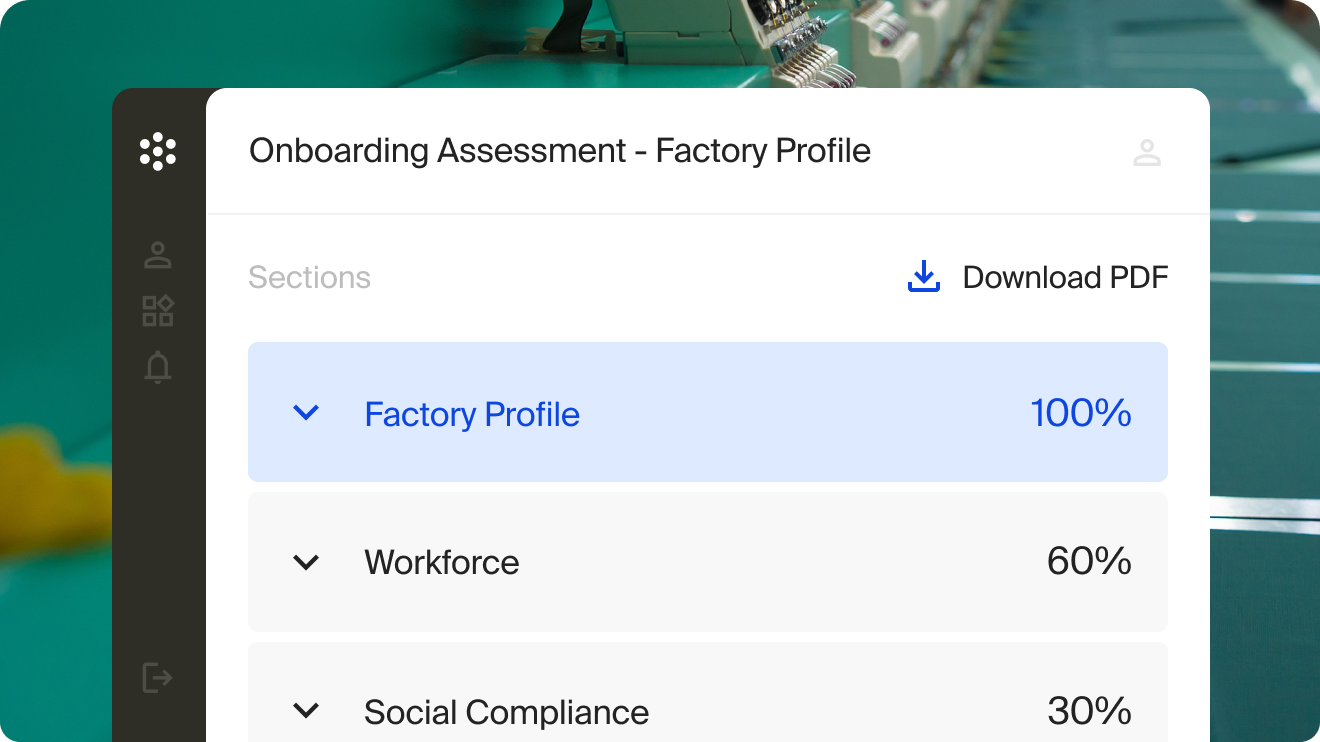Click the Sections heading
Viewport: 1320px width, 742px height.
[309, 278]
